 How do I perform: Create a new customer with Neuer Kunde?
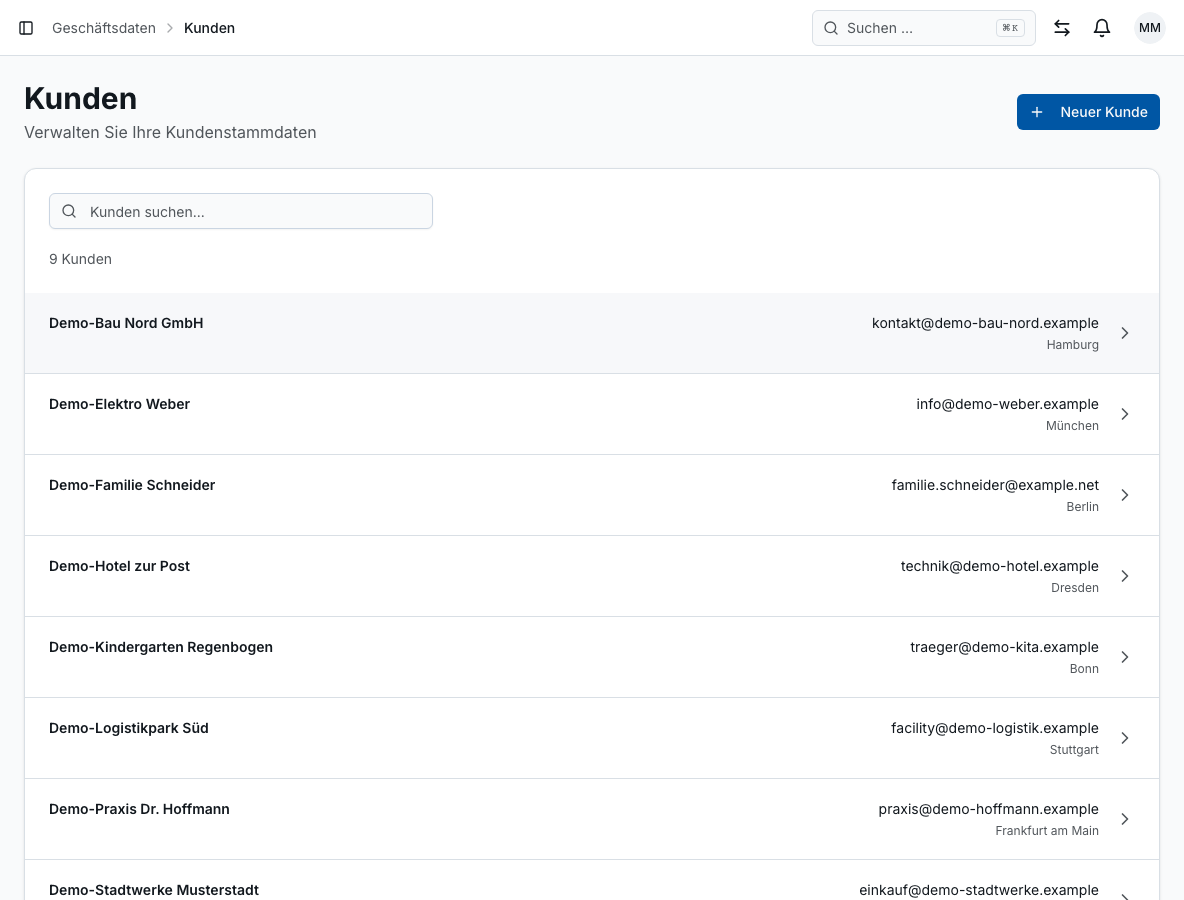(x=1088, y=112)
